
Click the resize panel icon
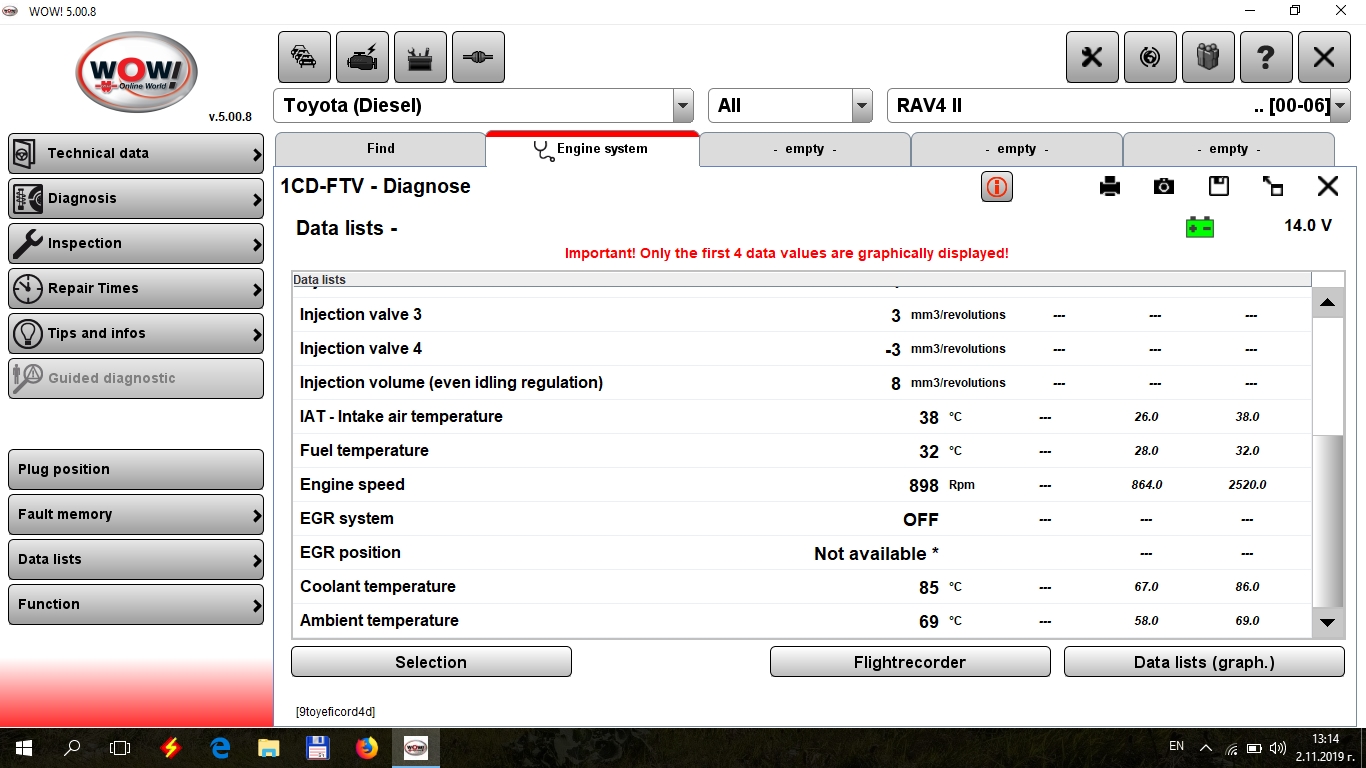[x=1273, y=186]
